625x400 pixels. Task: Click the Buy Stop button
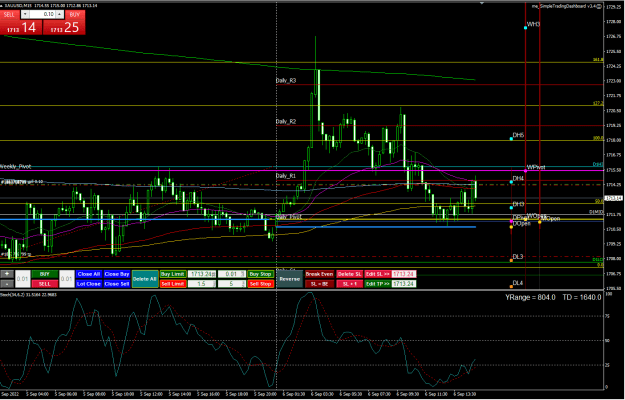(260, 274)
